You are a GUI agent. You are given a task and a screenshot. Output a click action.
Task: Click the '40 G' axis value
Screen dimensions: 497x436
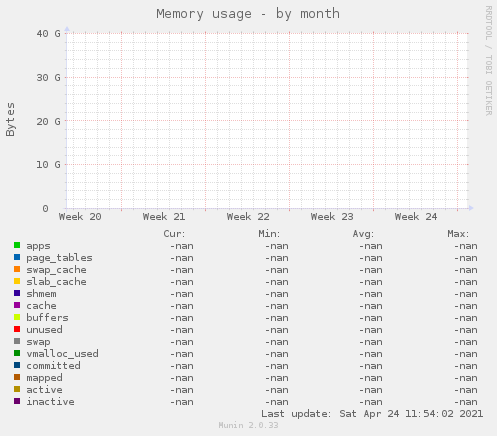pos(49,34)
